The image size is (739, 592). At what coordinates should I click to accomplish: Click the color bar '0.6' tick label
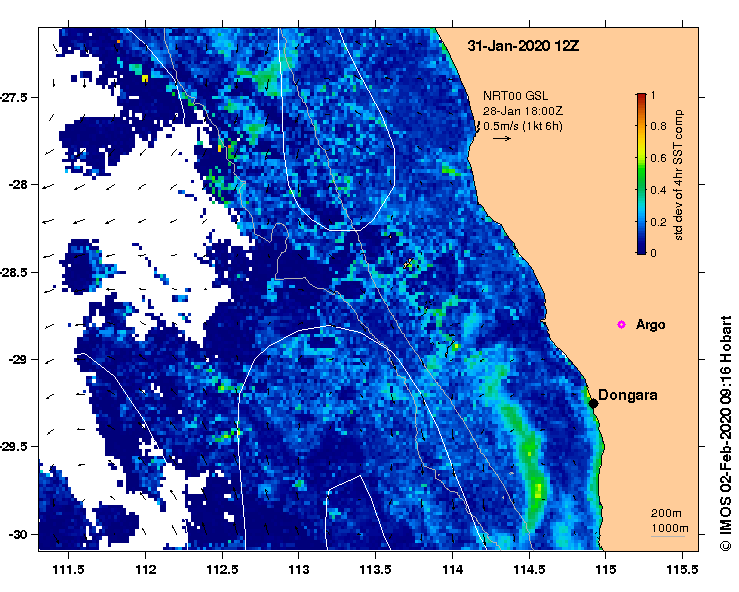[658, 158]
